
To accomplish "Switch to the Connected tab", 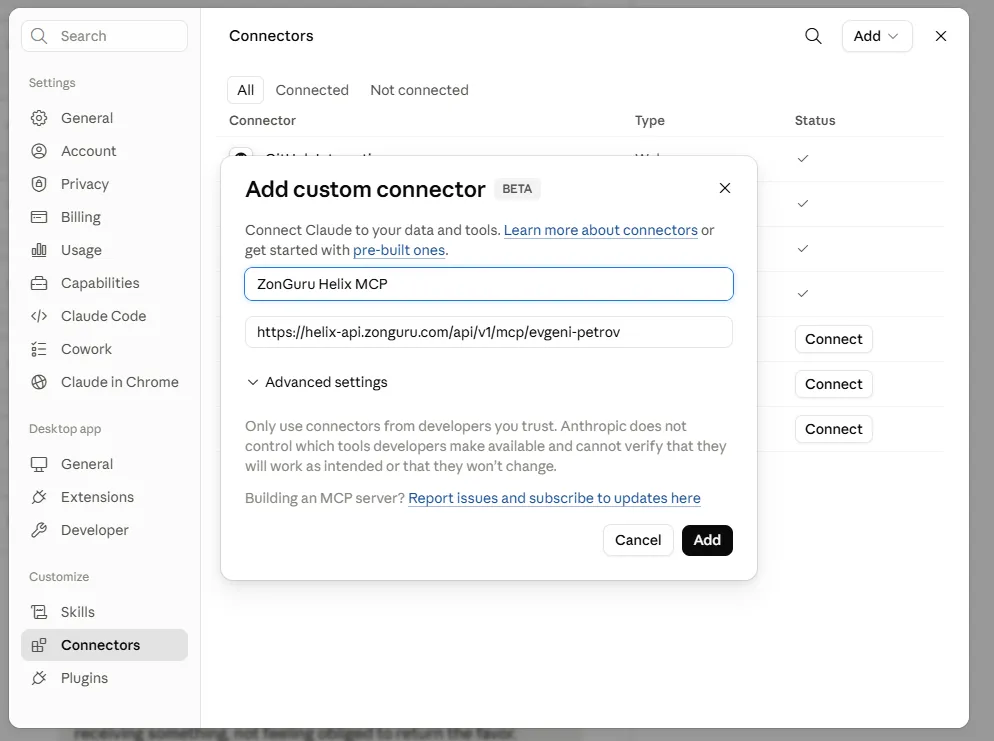I will coord(312,90).
